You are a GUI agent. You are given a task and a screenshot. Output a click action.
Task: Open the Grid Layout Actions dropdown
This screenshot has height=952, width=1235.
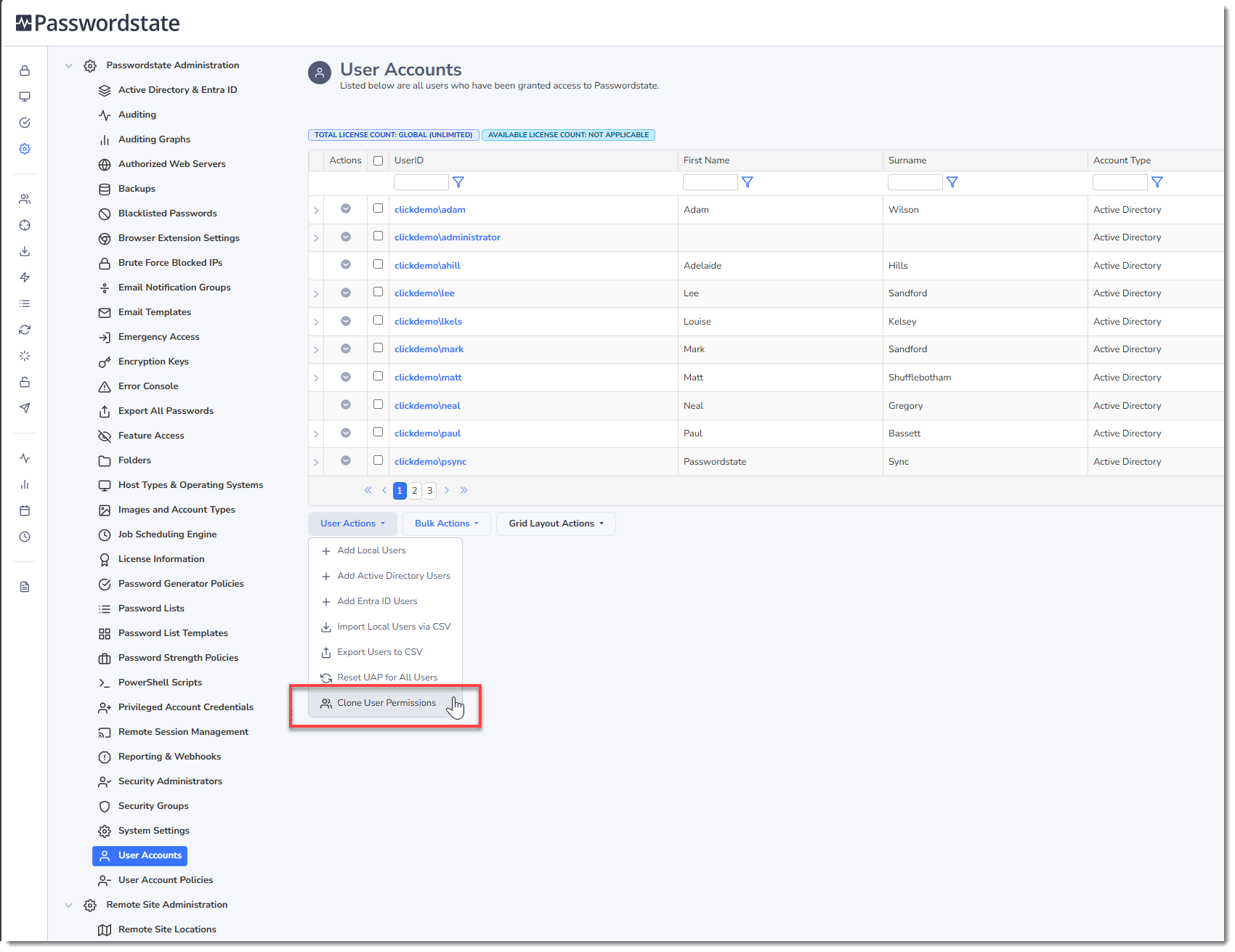pos(556,524)
